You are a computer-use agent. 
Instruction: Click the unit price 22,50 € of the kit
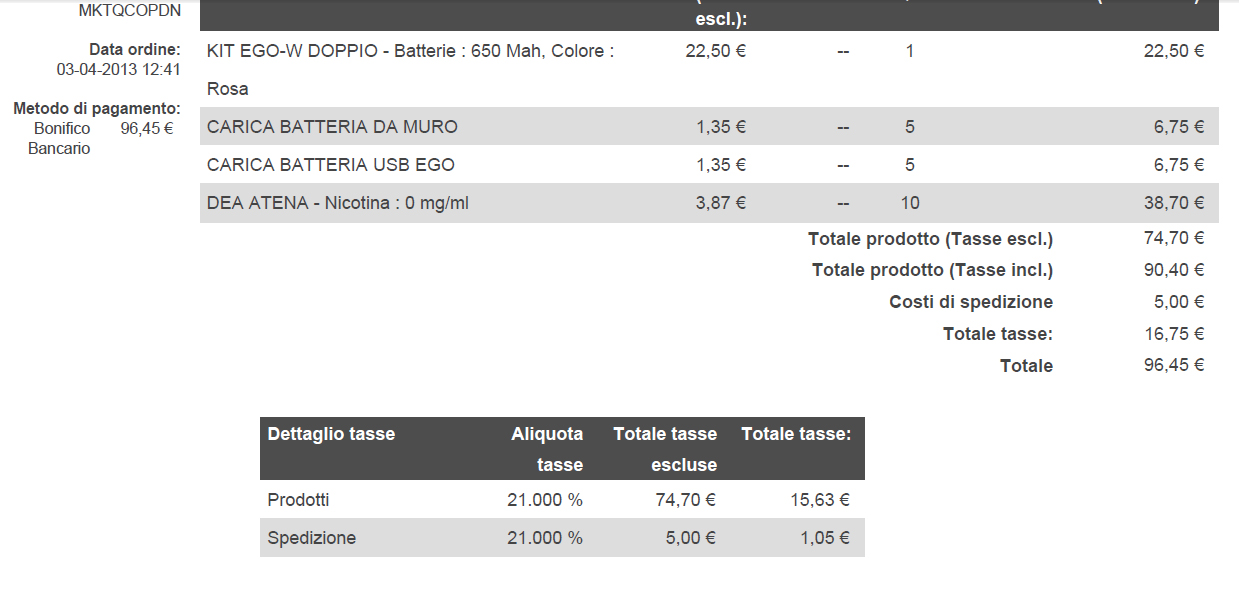[x=716, y=51]
